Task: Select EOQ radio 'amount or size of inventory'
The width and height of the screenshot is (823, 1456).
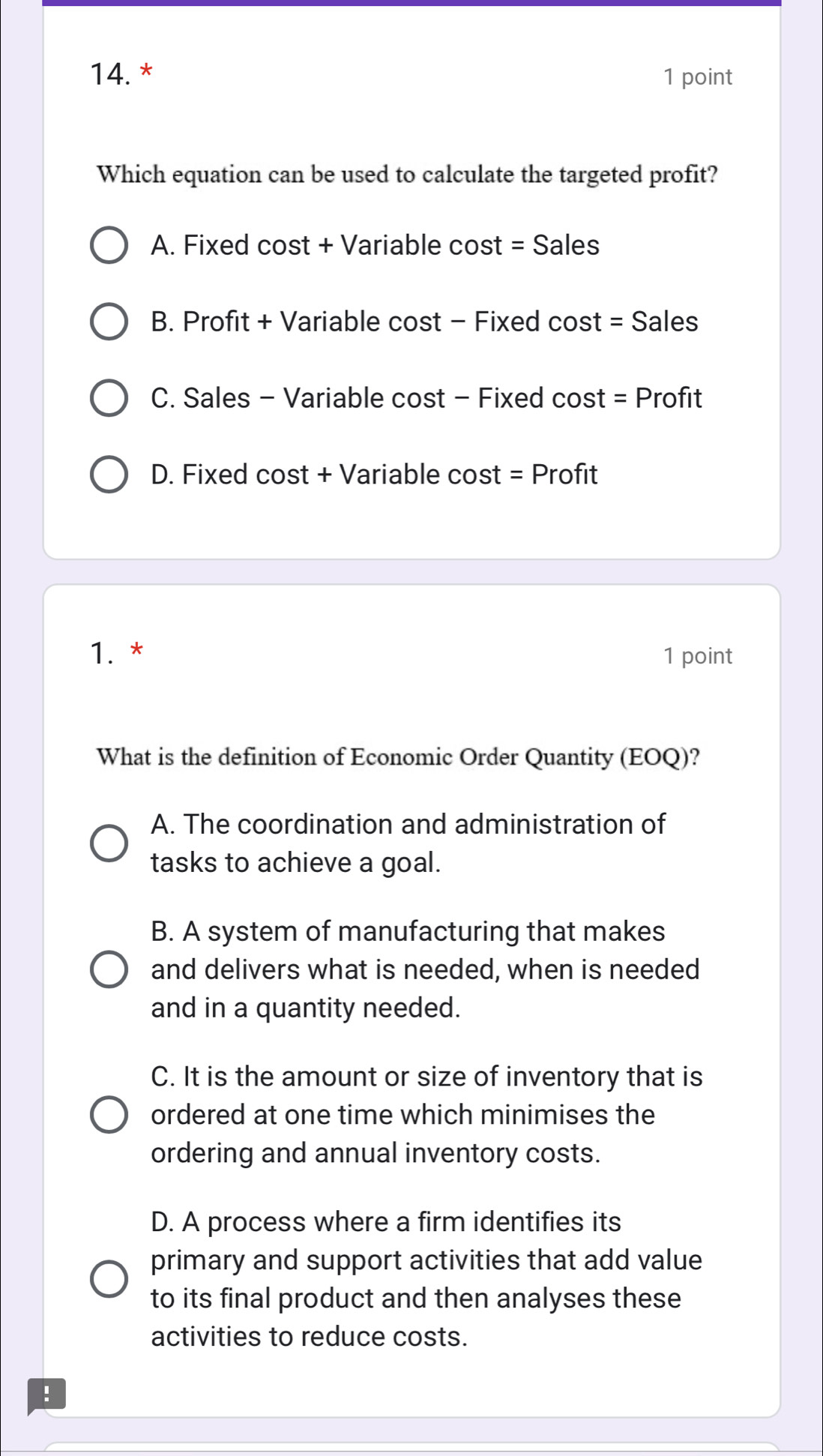Action: (109, 1115)
